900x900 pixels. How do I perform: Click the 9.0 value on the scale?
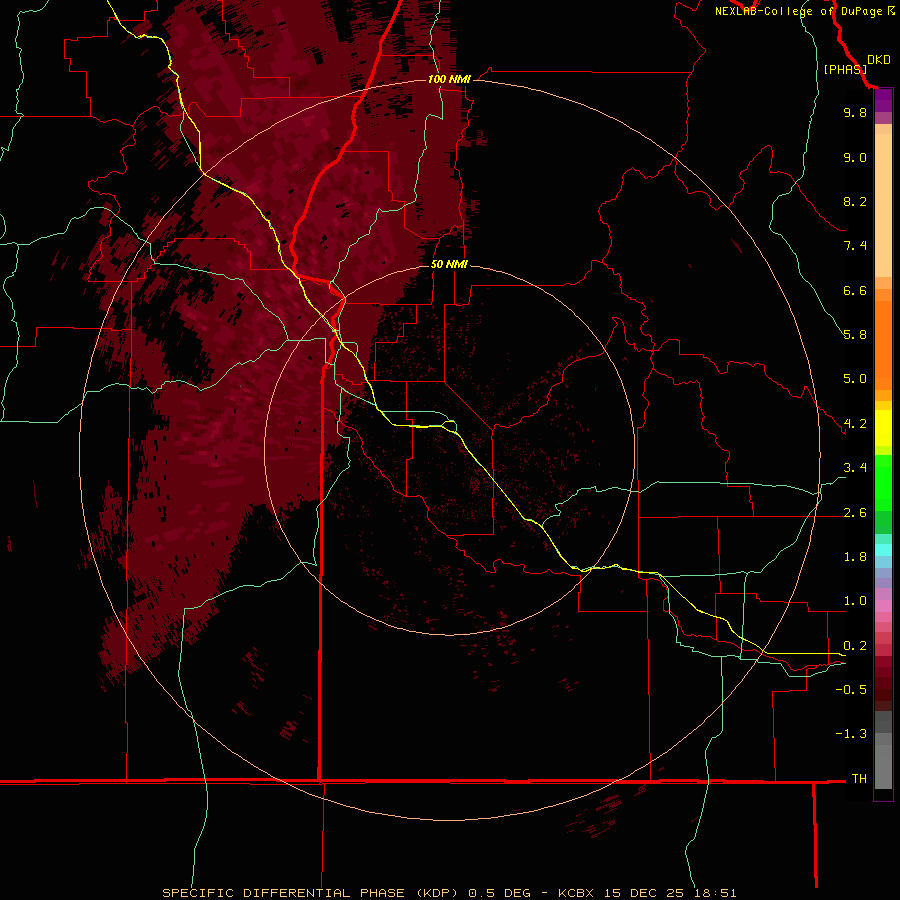[855, 157]
